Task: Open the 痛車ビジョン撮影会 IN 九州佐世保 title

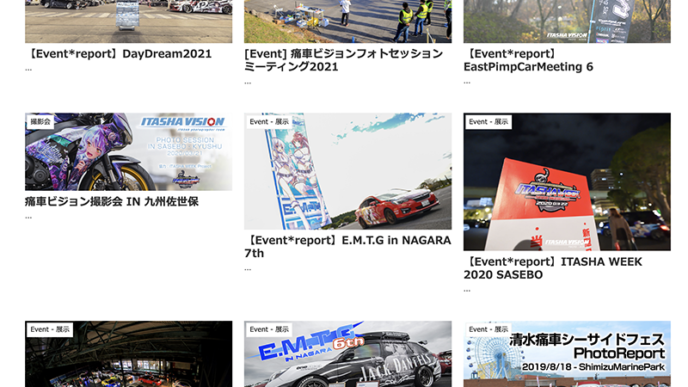Action: (x=112, y=202)
